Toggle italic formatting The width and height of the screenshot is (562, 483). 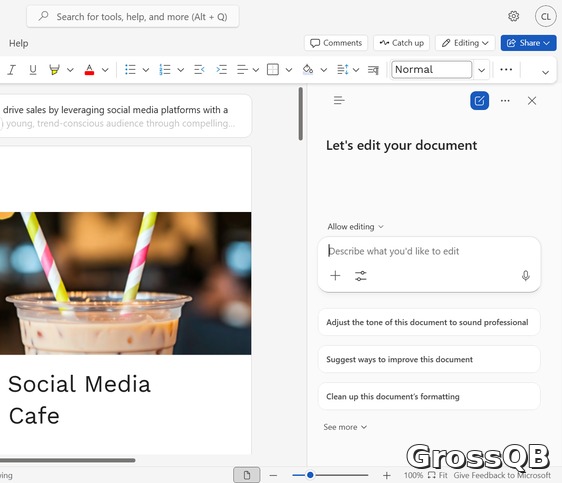pos(11,70)
